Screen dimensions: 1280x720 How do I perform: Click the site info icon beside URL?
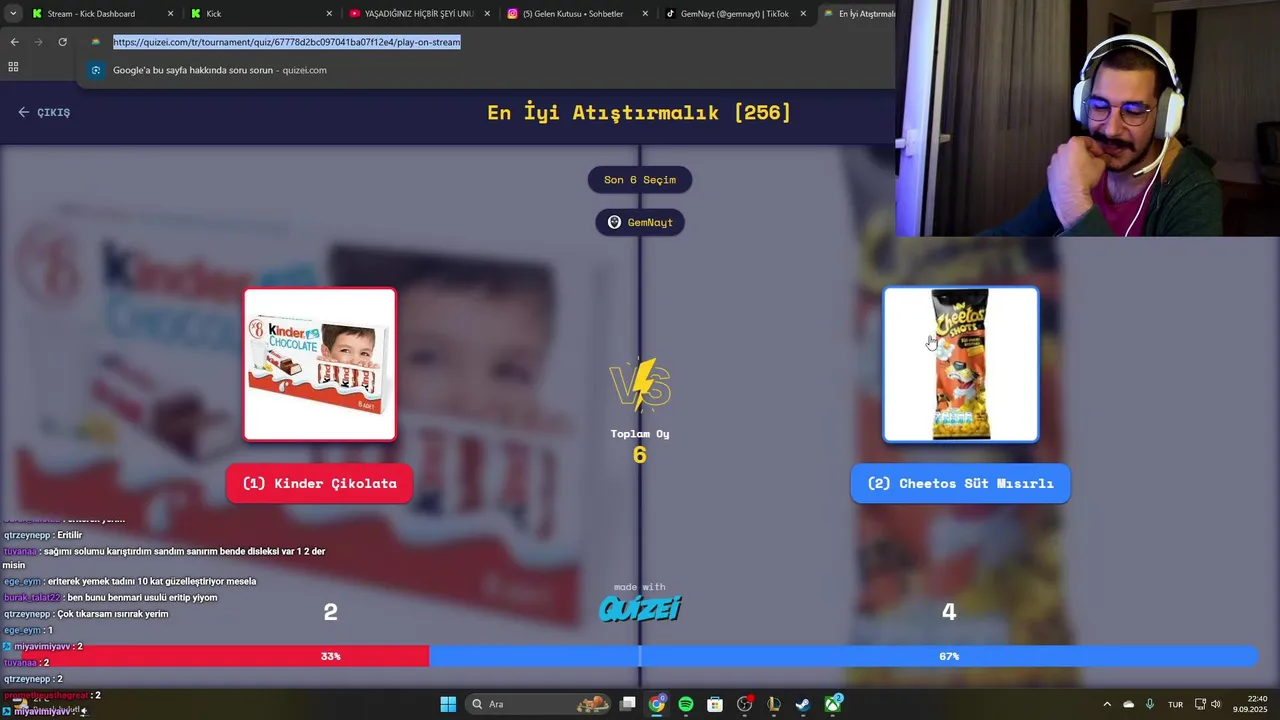[x=96, y=42]
